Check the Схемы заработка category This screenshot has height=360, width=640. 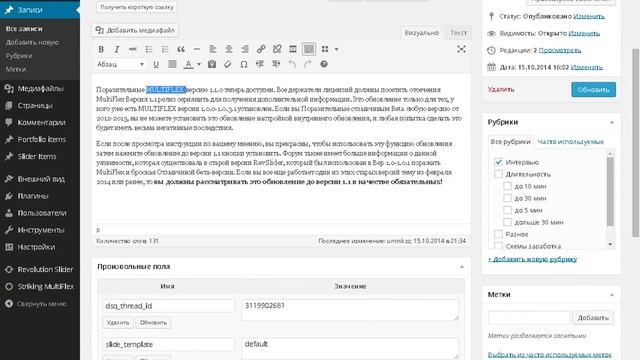tap(498, 246)
